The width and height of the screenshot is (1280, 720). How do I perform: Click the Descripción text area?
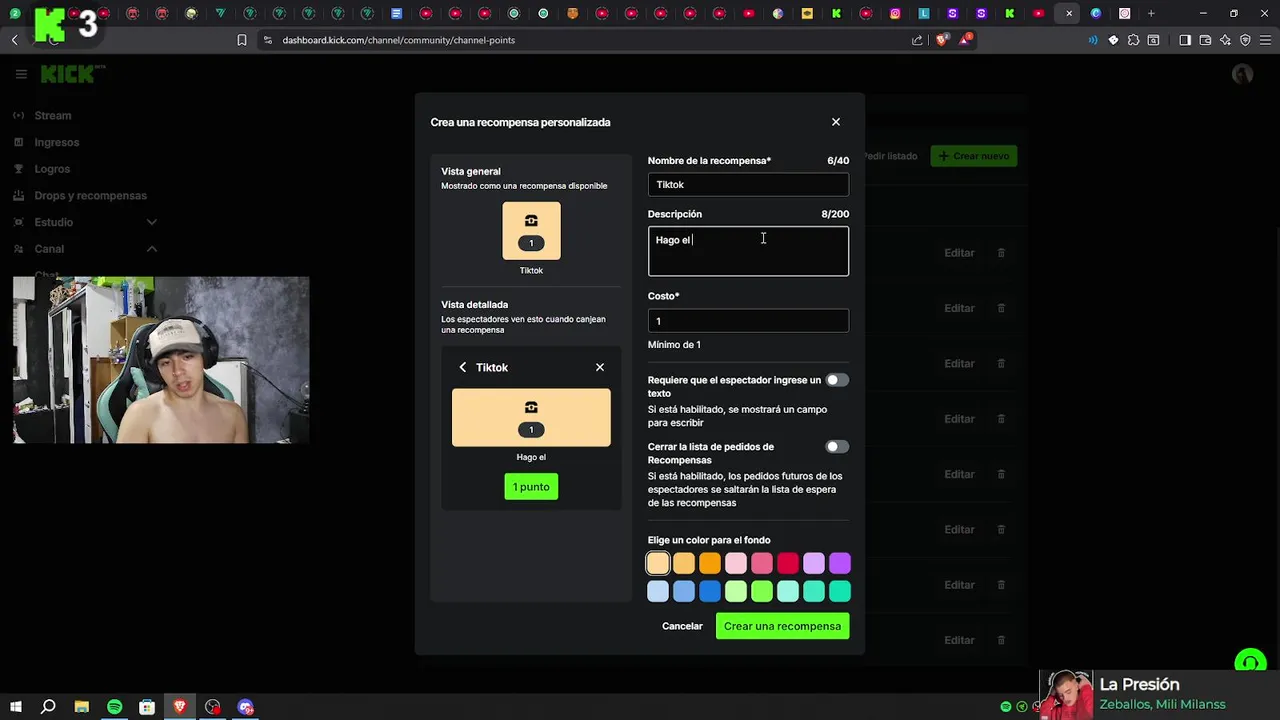[748, 251]
